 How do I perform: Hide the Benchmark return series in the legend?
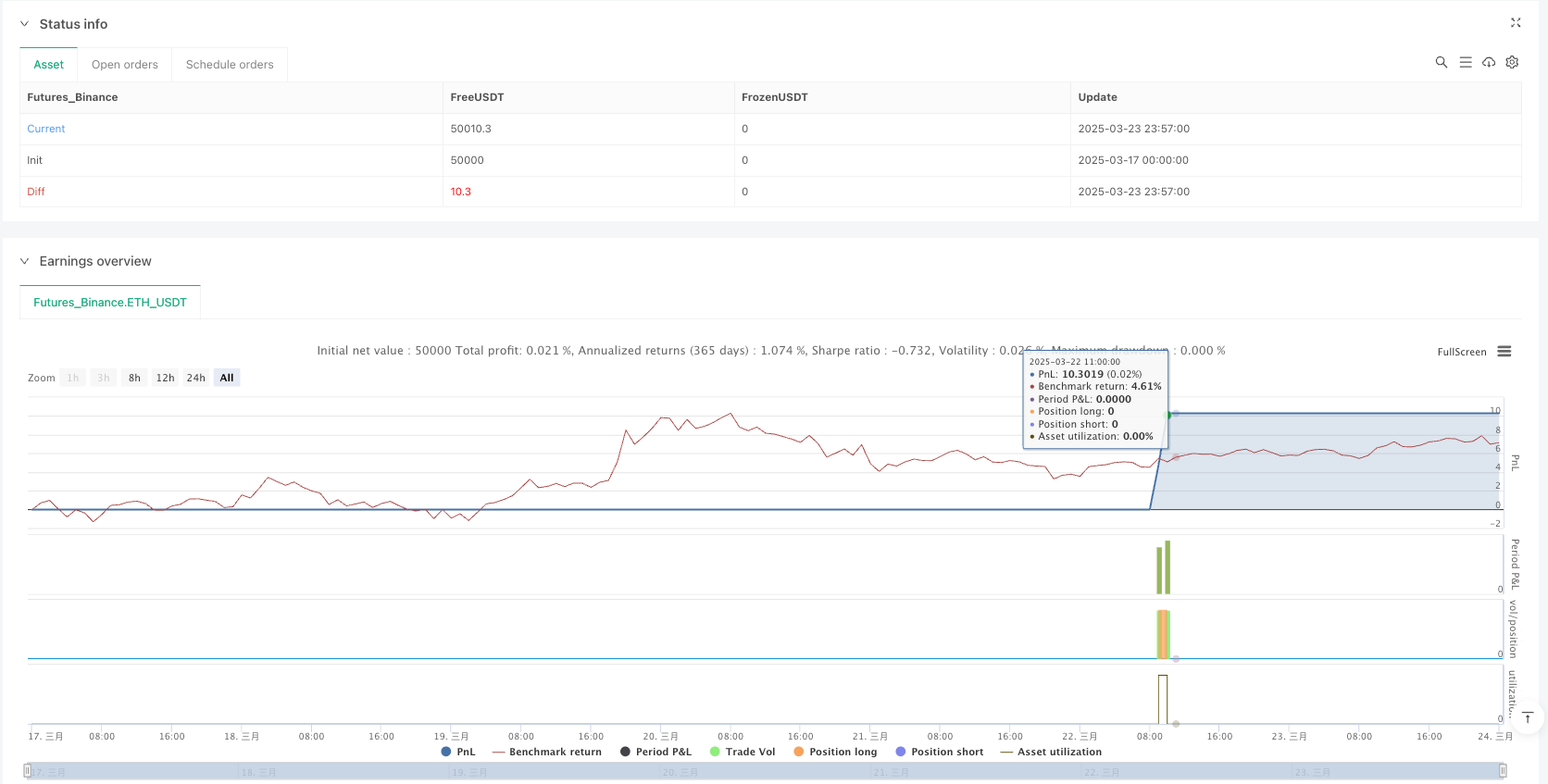click(546, 752)
